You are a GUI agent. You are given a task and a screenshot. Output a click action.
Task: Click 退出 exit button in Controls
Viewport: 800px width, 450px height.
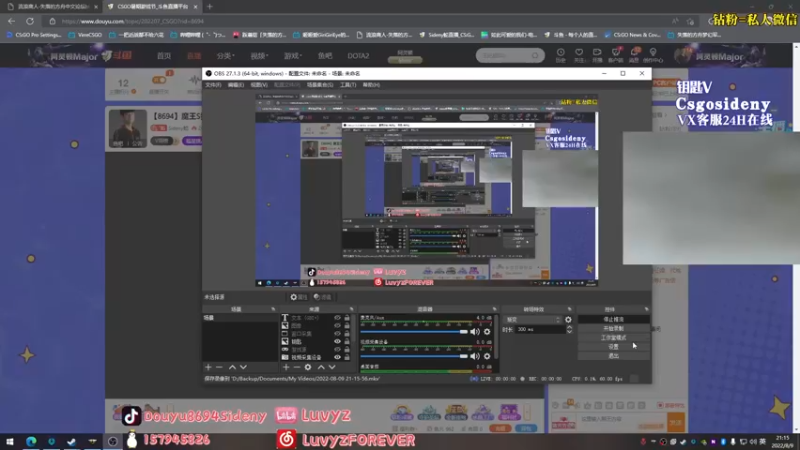point(613,356)
